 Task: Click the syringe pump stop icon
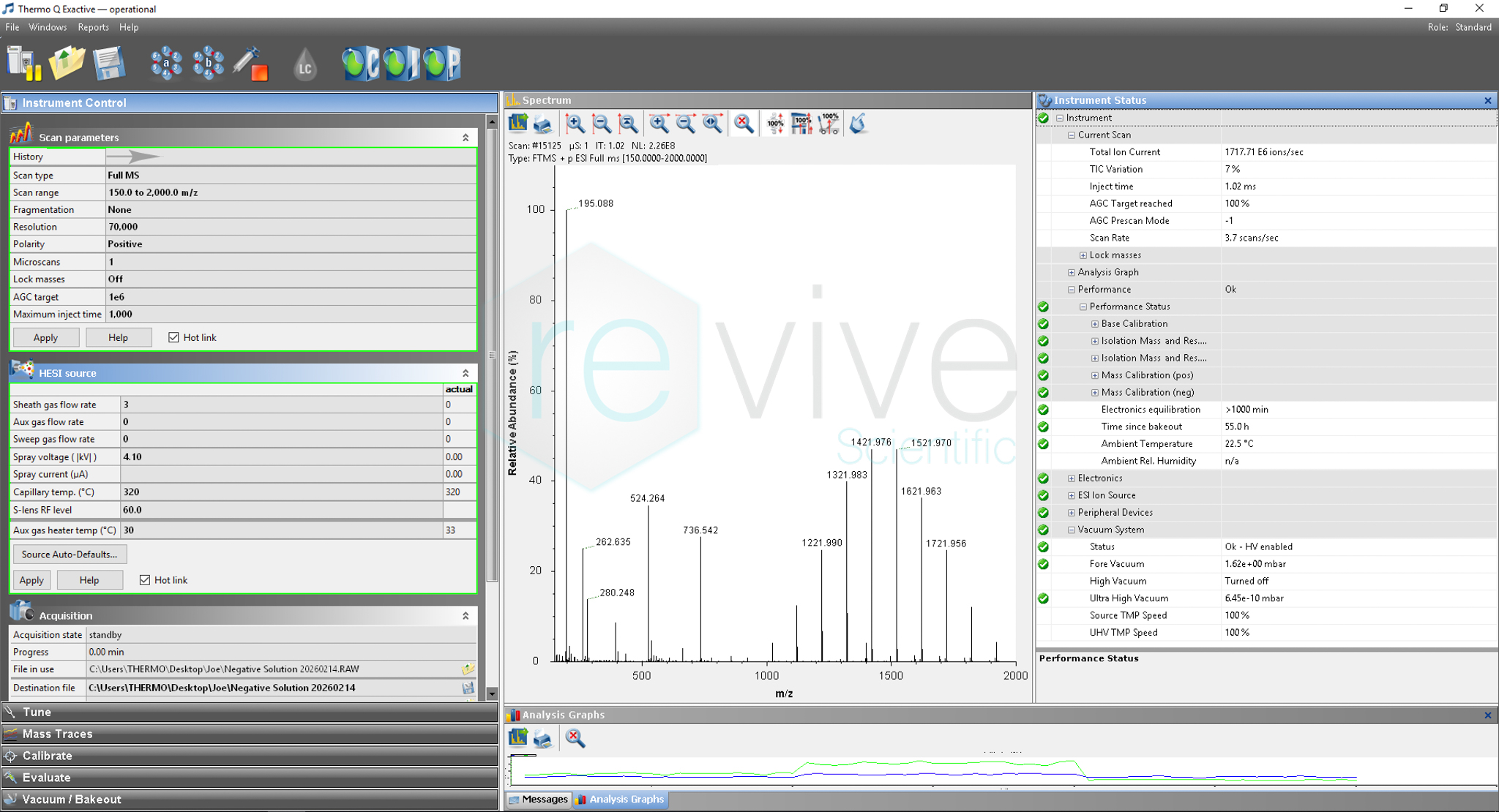(x=250, y=64)
